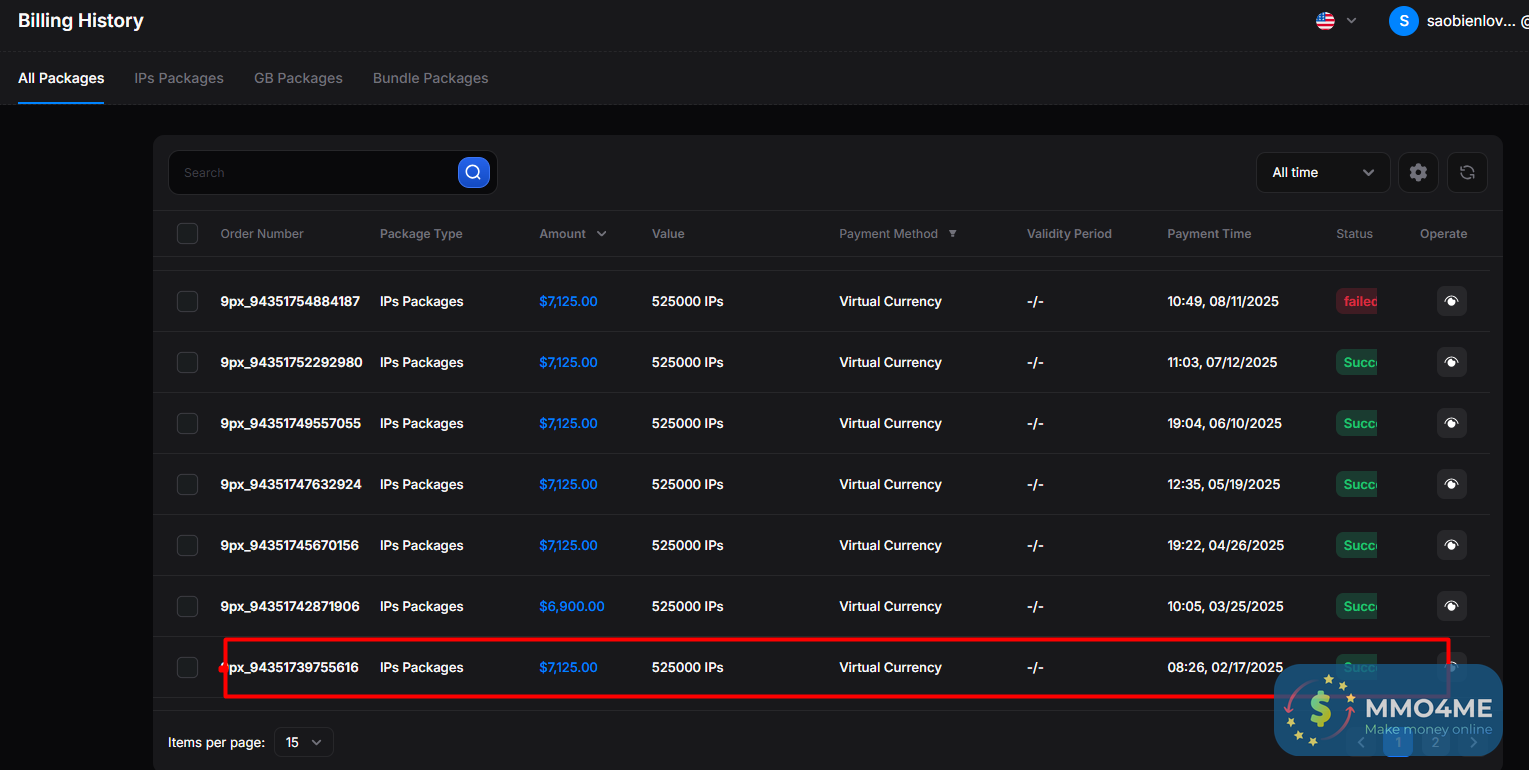Click payment method filter icon
This screenshot has width=1529, height=770.
coord(952,234)
